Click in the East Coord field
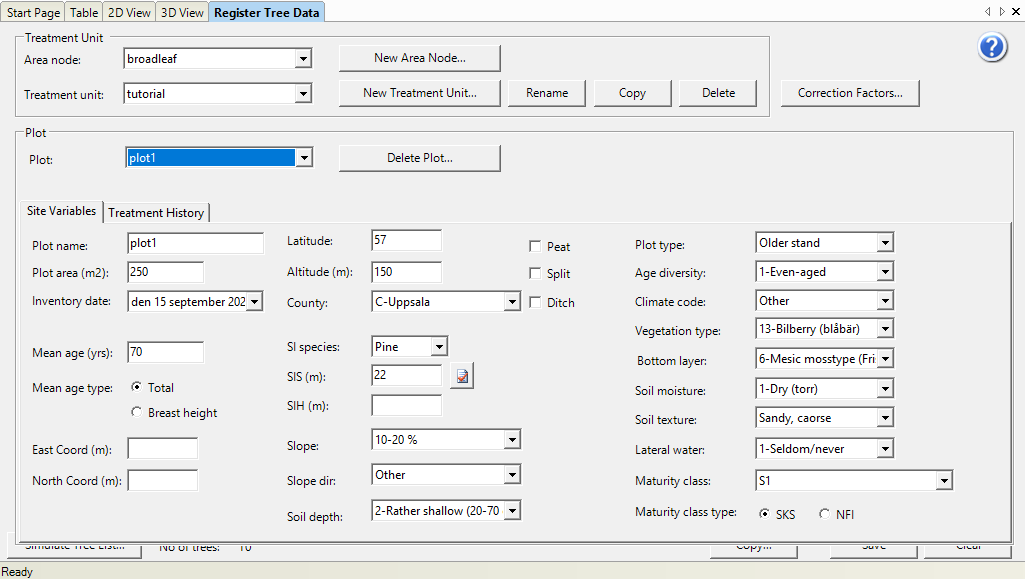Image resolution: width=1025 pixels, height=579 pixels. [162, 449]
